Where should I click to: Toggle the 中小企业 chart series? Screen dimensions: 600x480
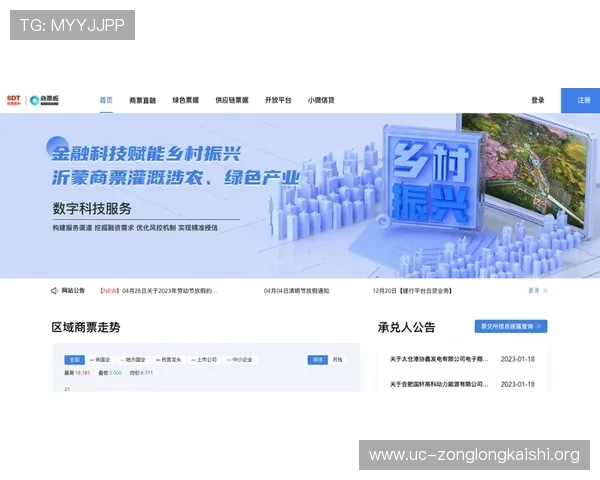pos(240,360)
